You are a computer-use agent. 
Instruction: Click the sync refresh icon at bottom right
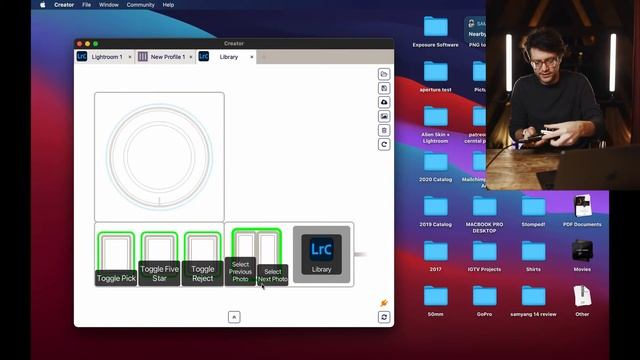tap(384, 317)
